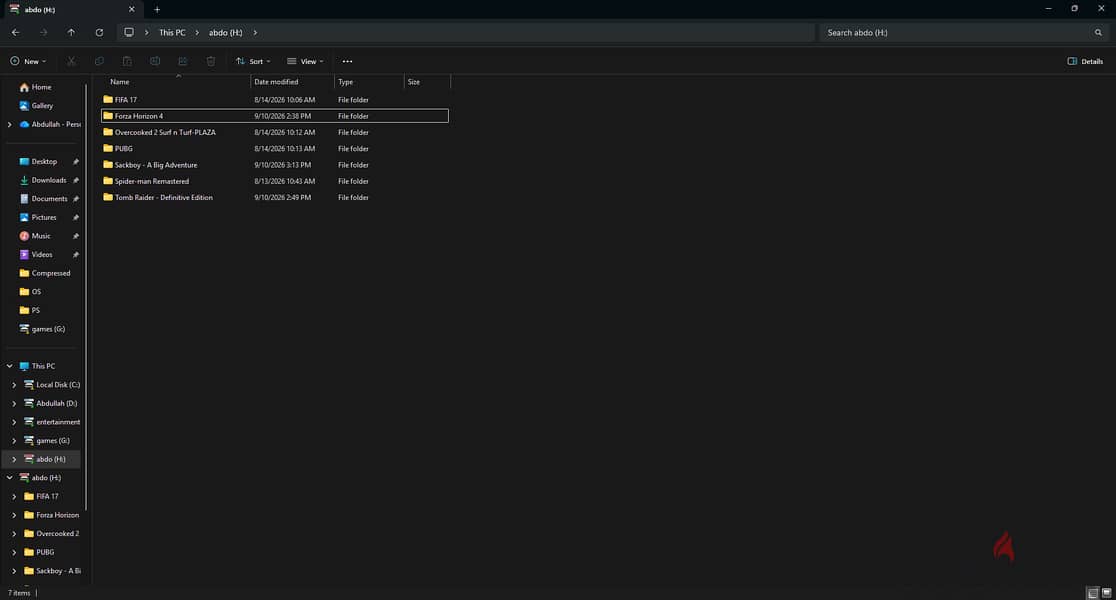Sort by the Type column header
1116x600 pixels.
[369, 82]
